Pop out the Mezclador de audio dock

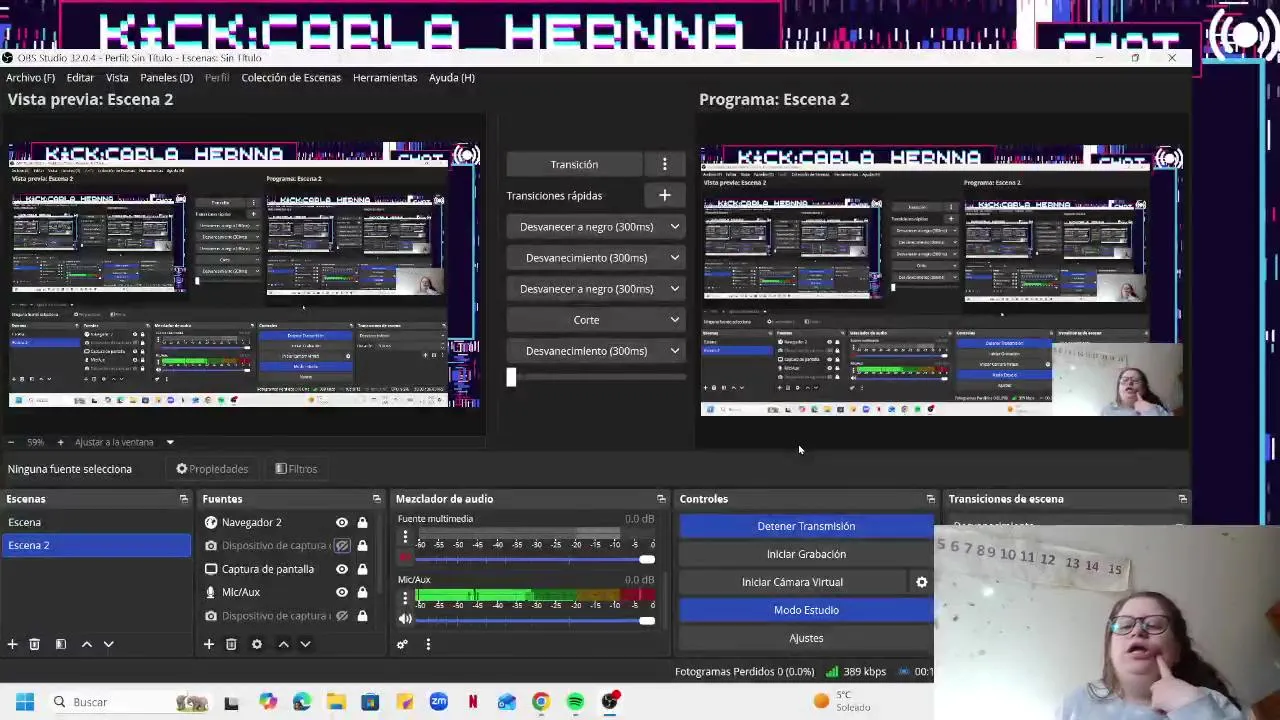coord(661,499)
